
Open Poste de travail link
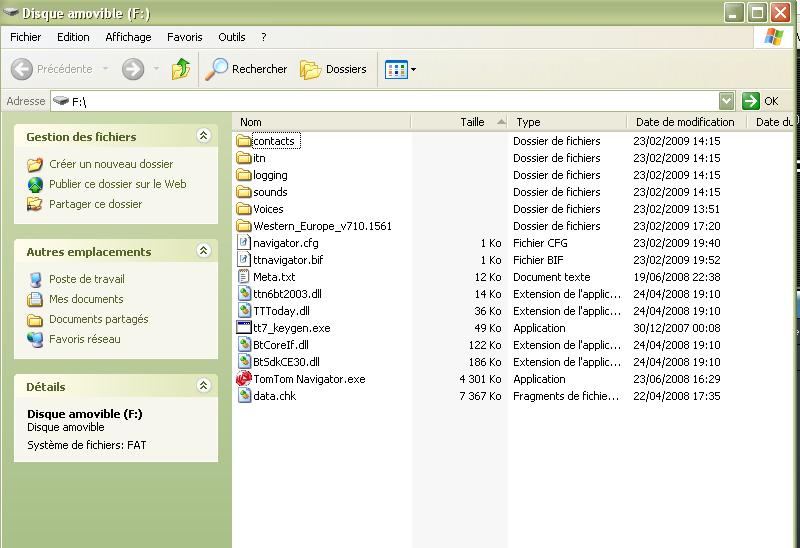click(x=86, y=279)
